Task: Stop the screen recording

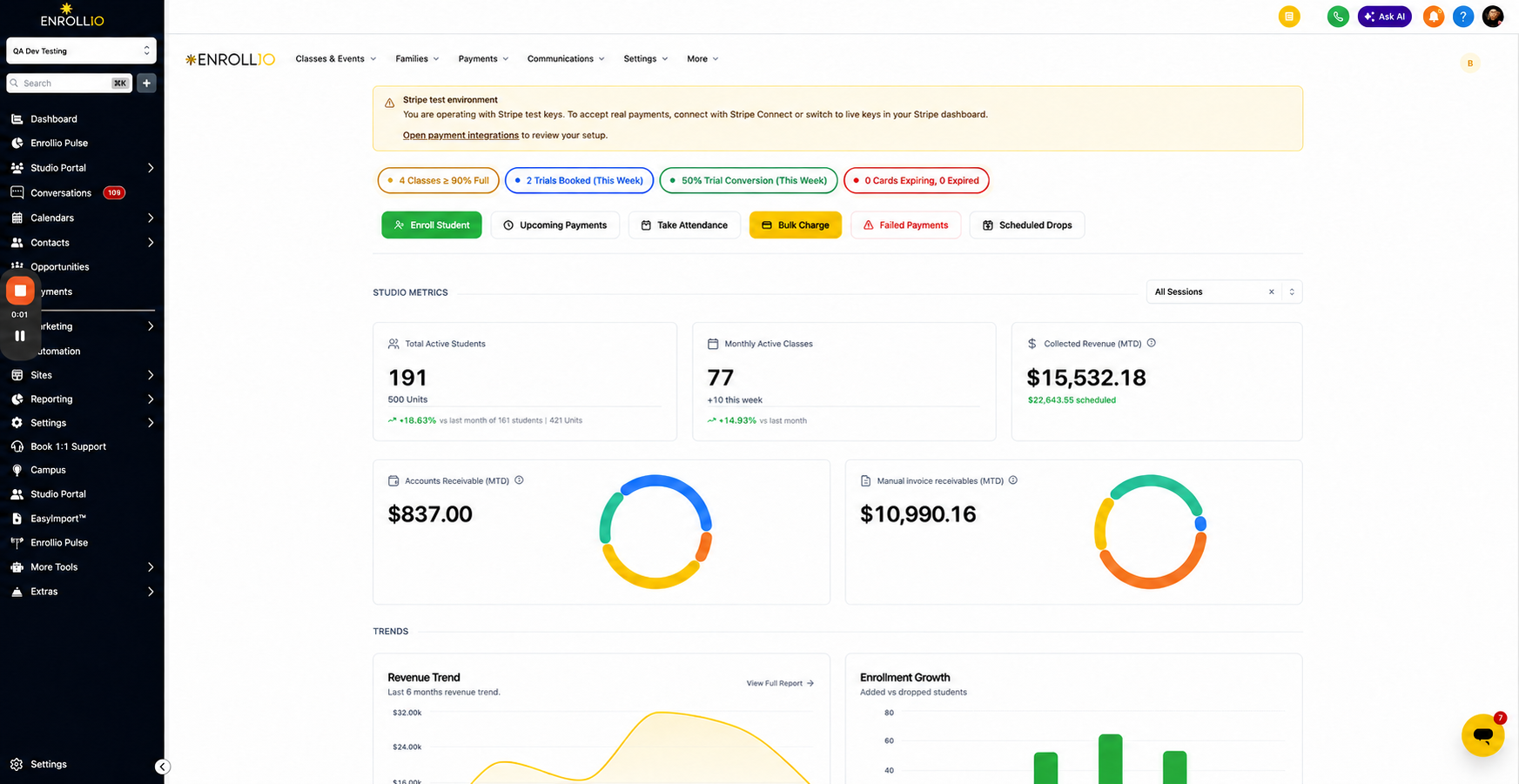Action: (20, 291)
